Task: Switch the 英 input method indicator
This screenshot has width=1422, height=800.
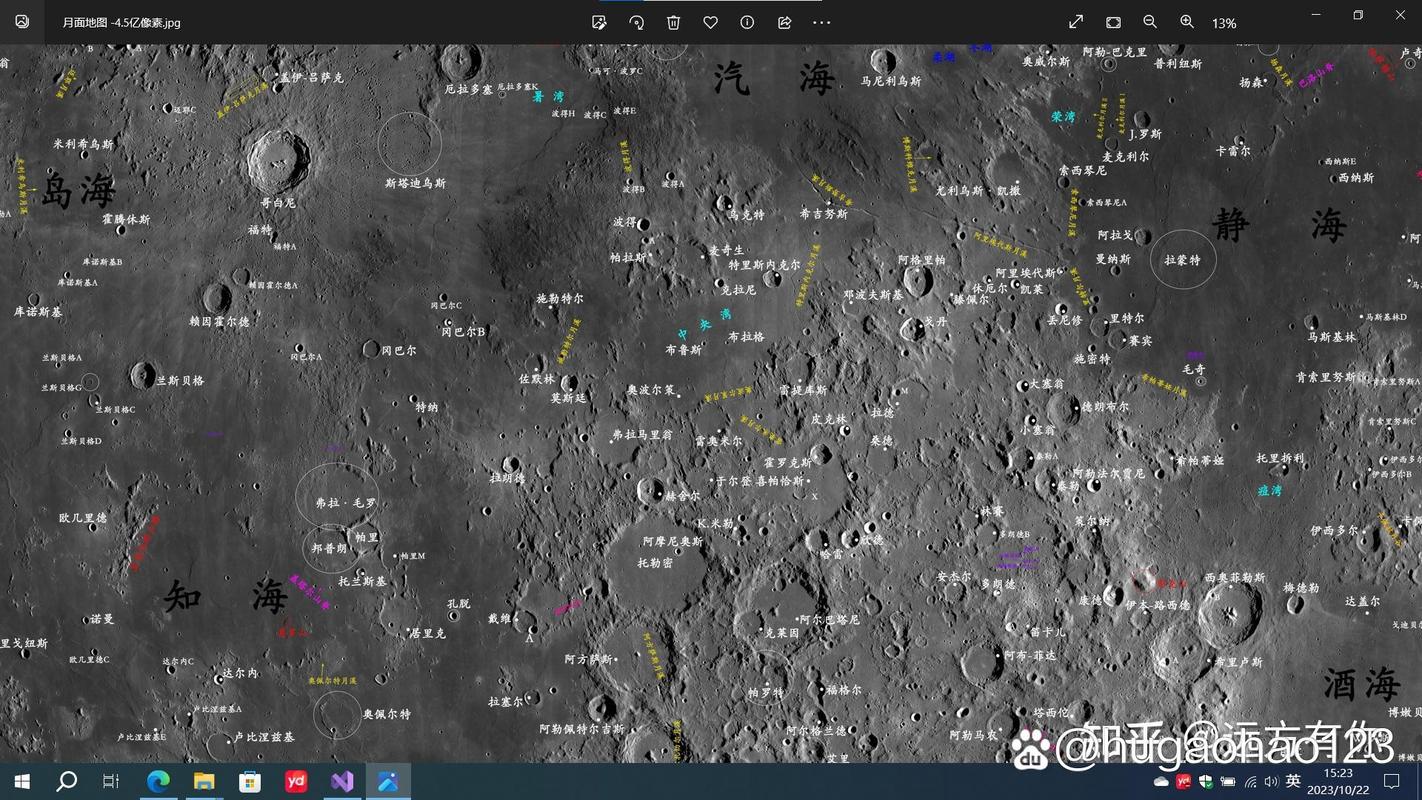Action: (x=1293, y=781)
